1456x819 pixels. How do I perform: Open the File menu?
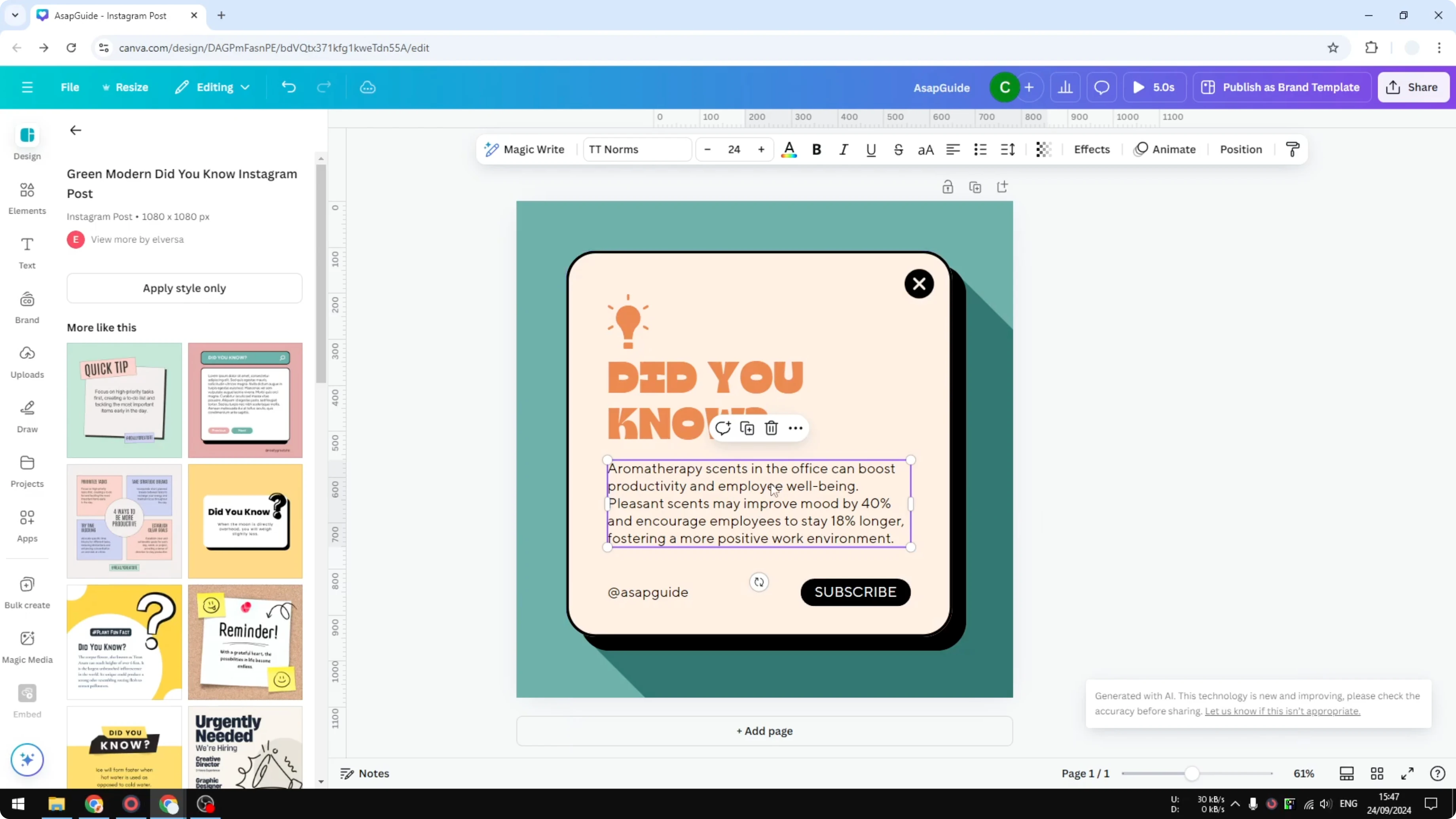70,87
